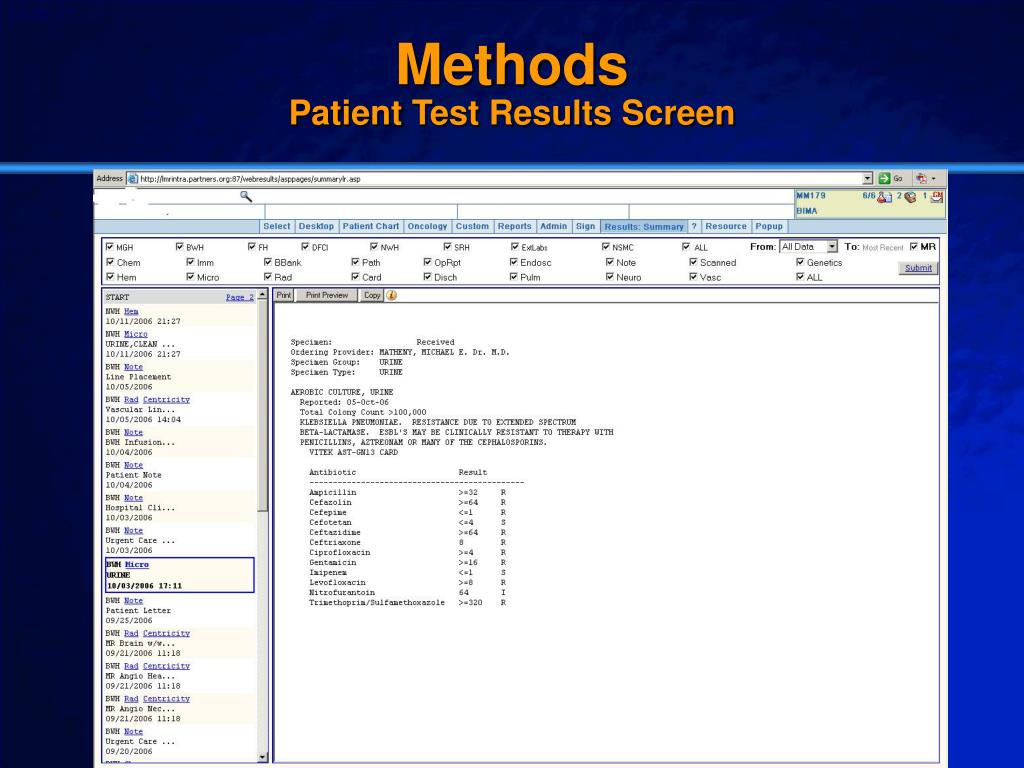Click the CM mailbox icon
This screenshot has height=768, width=1024.
(937, 196)
